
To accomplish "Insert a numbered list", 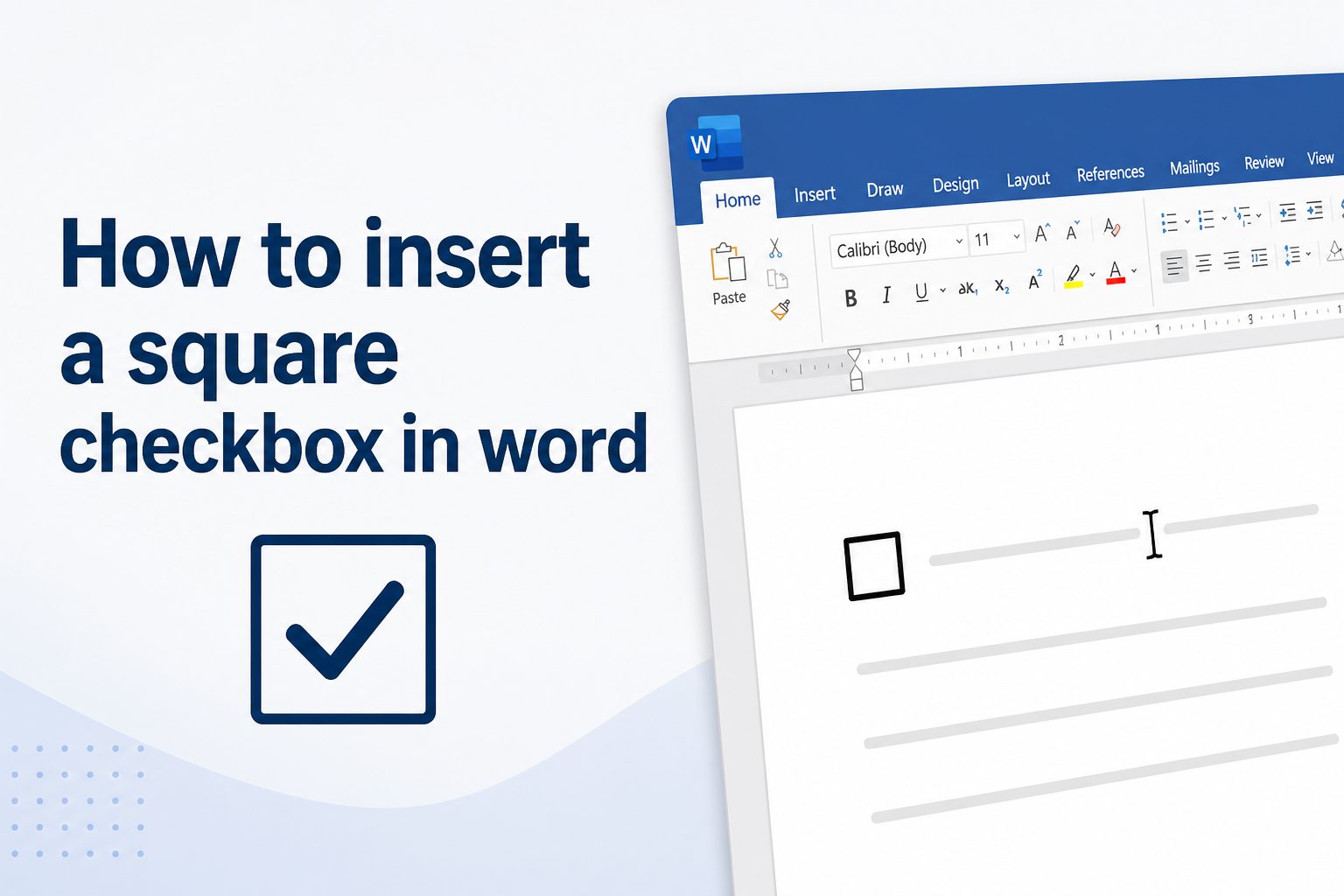I will (1206, 219).
